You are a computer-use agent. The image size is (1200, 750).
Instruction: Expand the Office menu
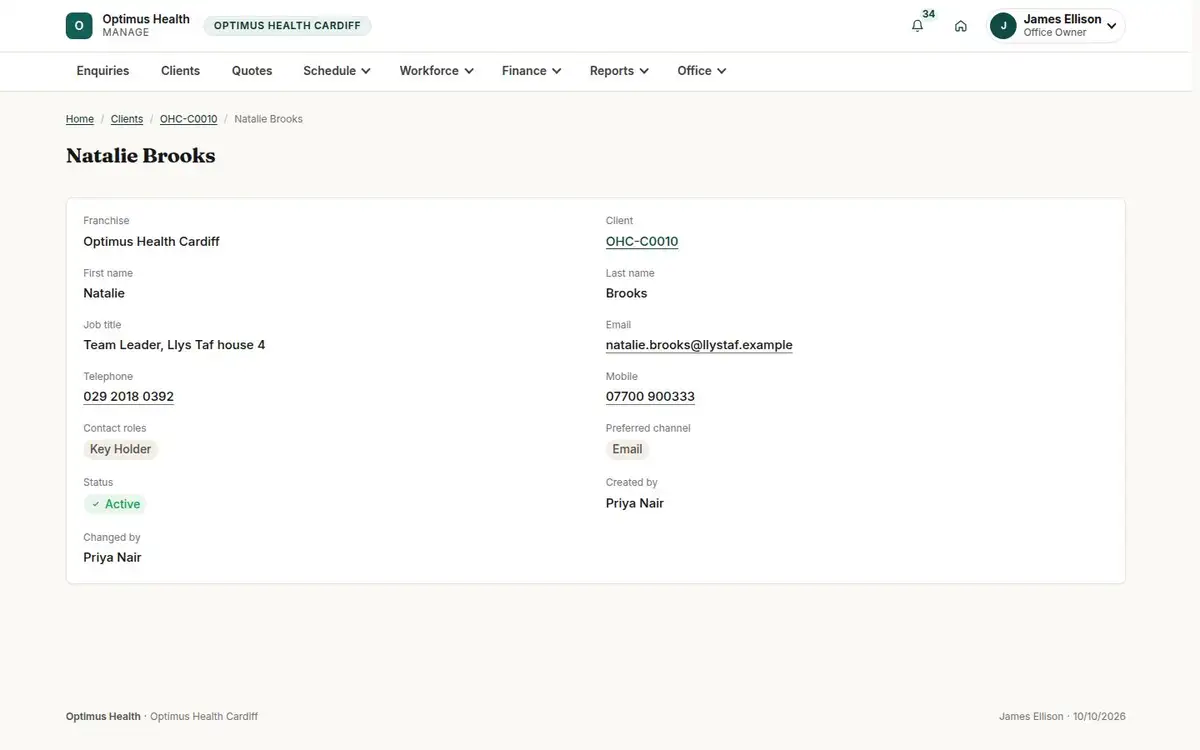pyautogui.click(x=701, y=71)
